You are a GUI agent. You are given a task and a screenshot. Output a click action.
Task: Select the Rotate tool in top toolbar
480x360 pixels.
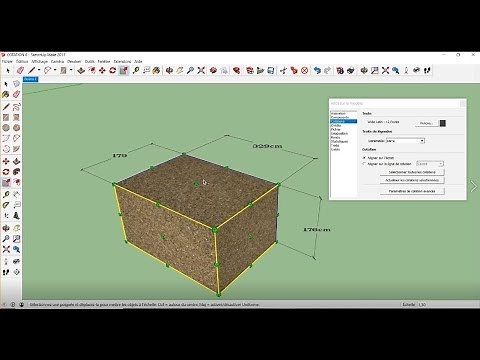click(x=113, y=70)
